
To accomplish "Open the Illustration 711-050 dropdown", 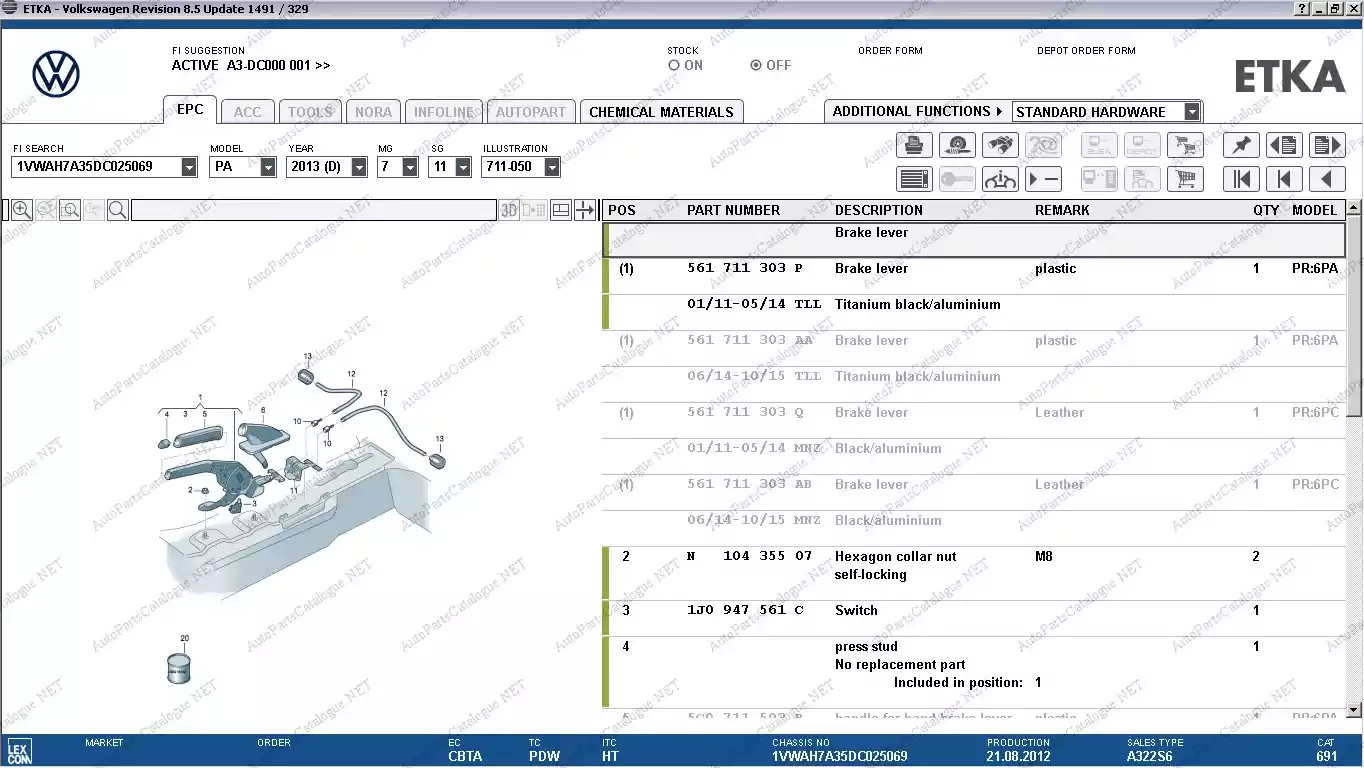I will tap(552, 167).
